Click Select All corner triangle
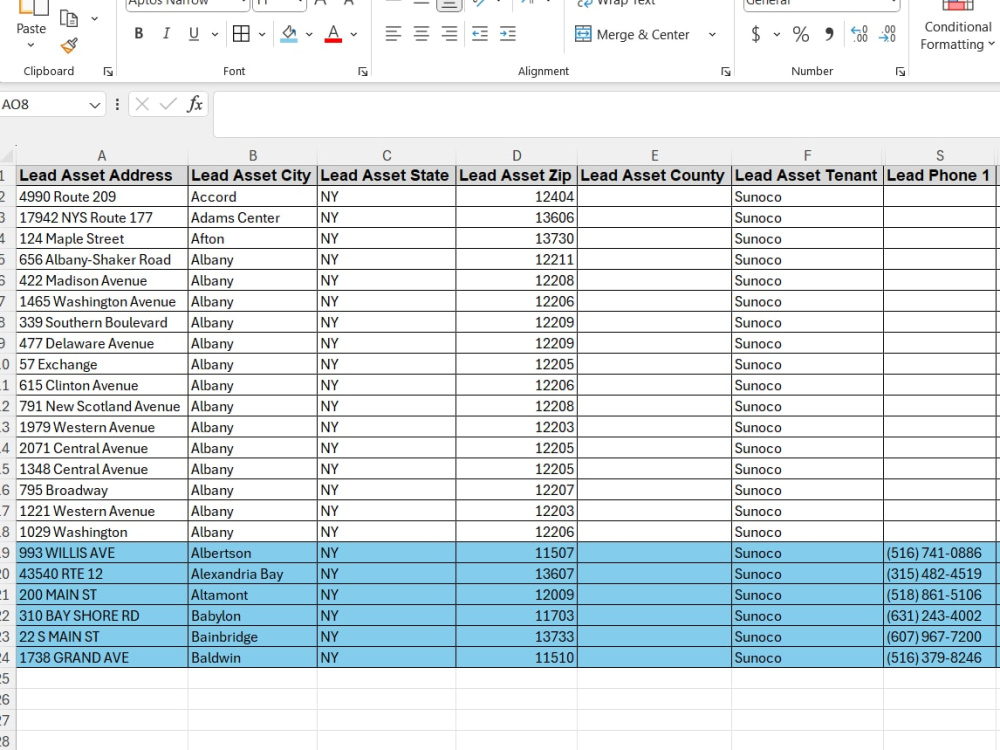The height and width of the screenshot is (750, 1000). click(7, 155)
